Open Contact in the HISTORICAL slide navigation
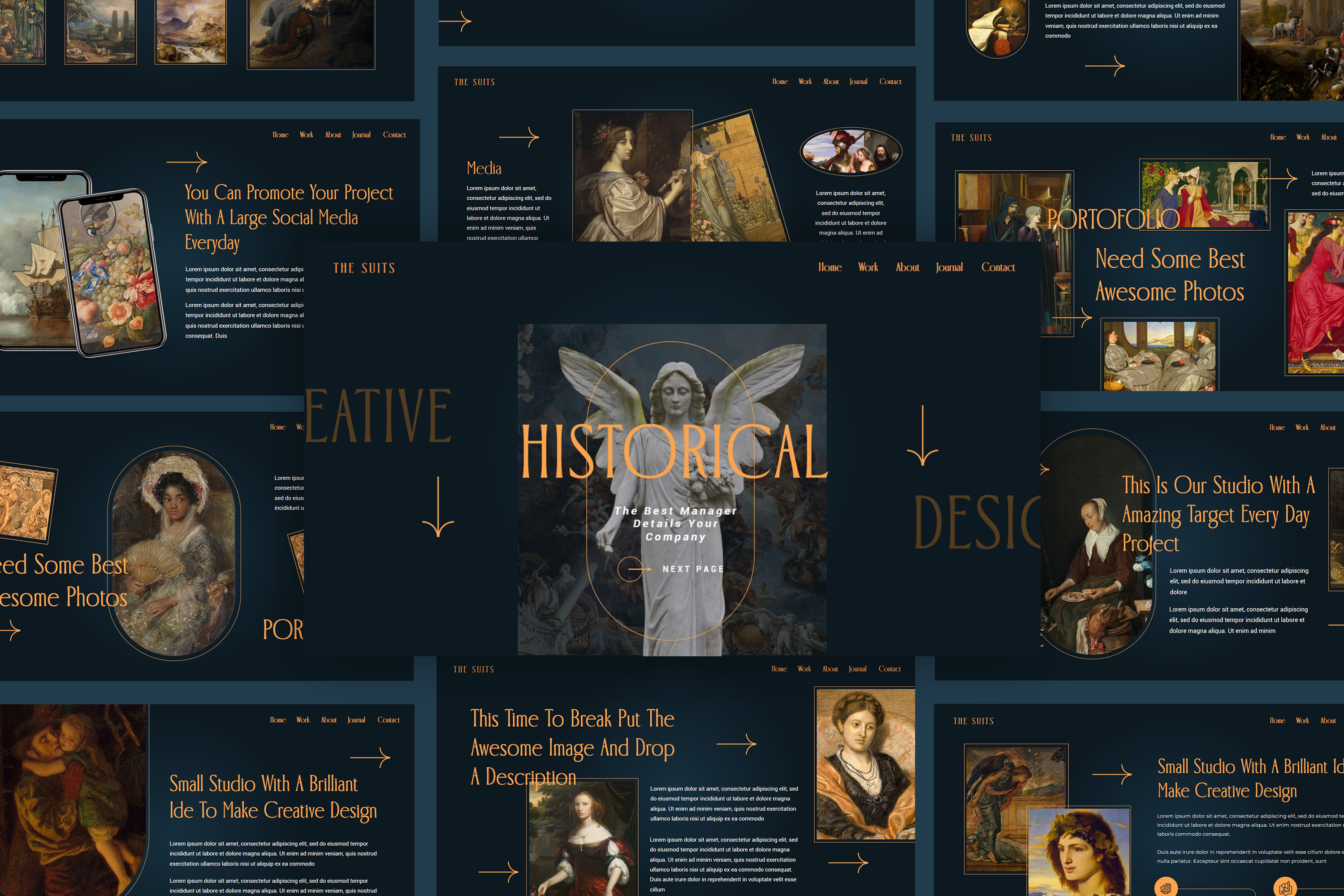This screenshot has height=896, width=1344. 998,267
